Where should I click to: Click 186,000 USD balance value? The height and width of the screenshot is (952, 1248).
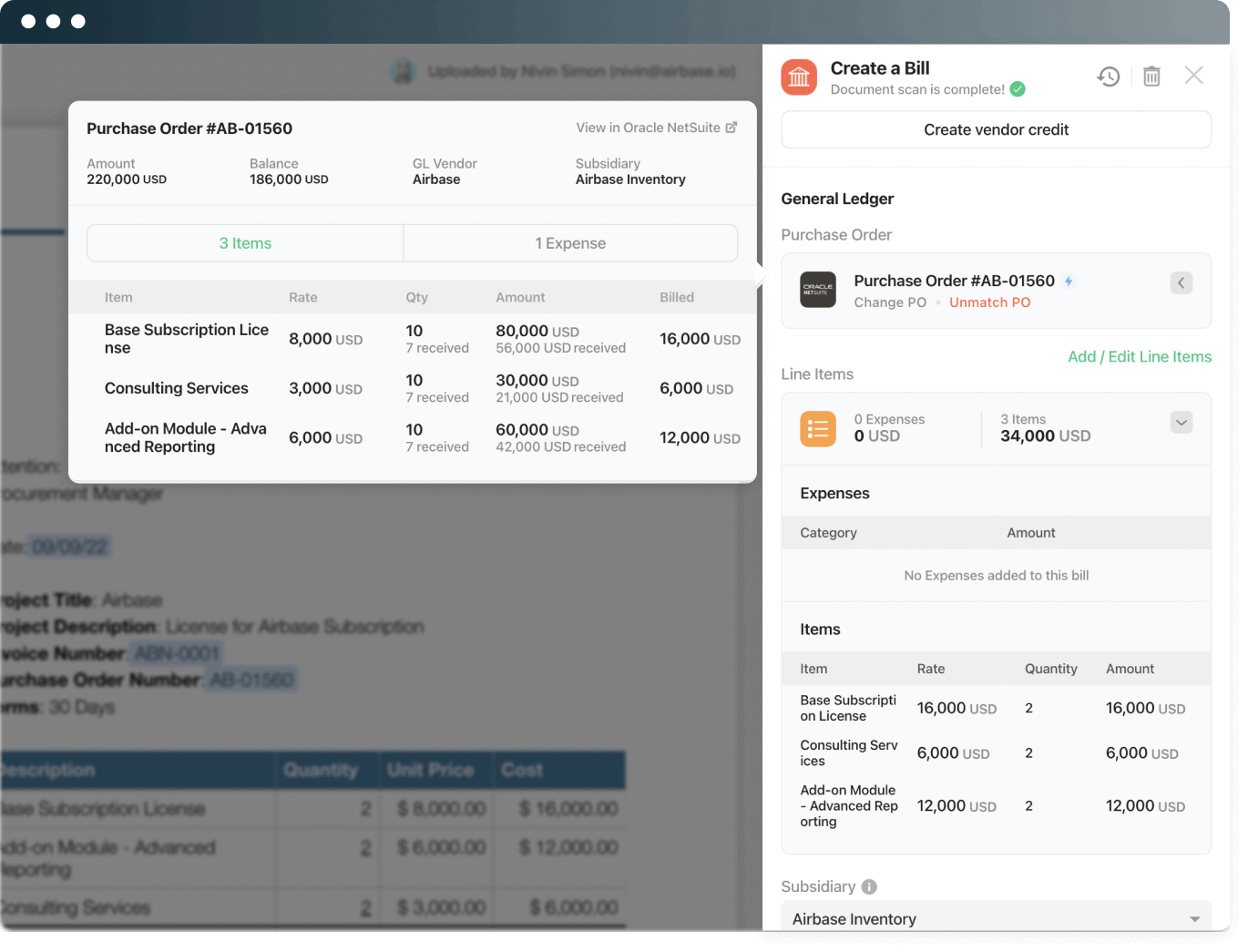(x=289, y=179)
